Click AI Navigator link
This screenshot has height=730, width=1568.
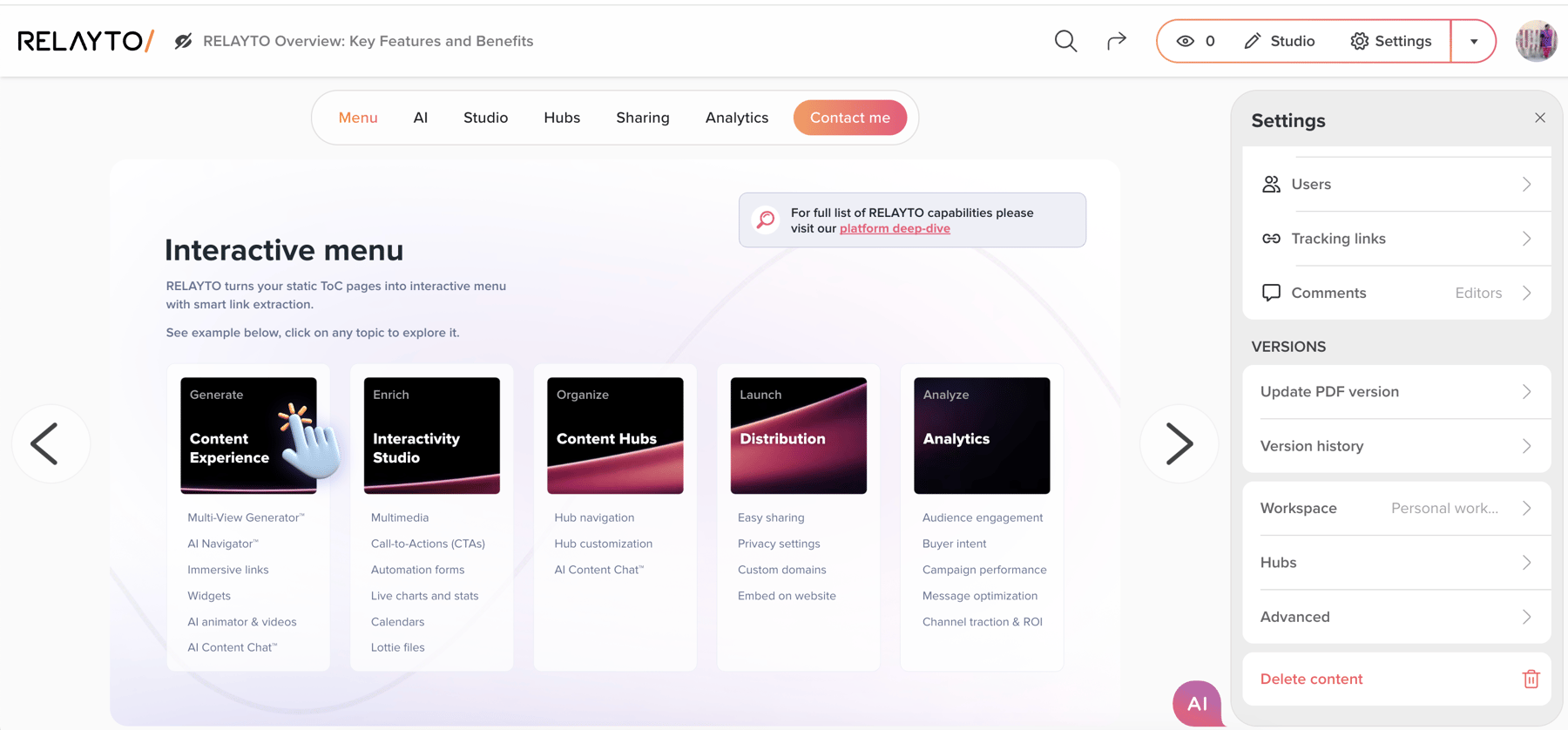(x=223, y=544)
